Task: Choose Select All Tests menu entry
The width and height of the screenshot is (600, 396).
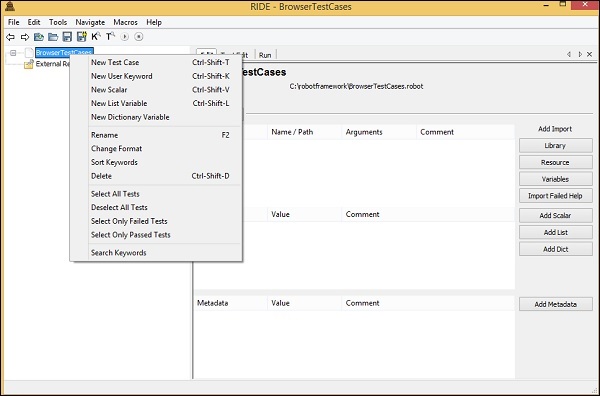Action: click(x=156, y=194)
